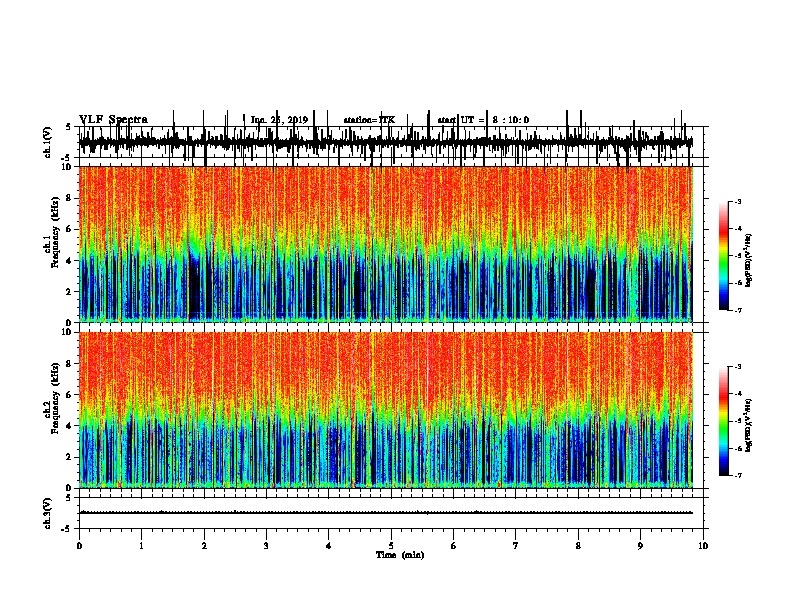Click the ch.3(V) axis label
This screenshot has width=792, height=612.
click(x=48, y=513)
